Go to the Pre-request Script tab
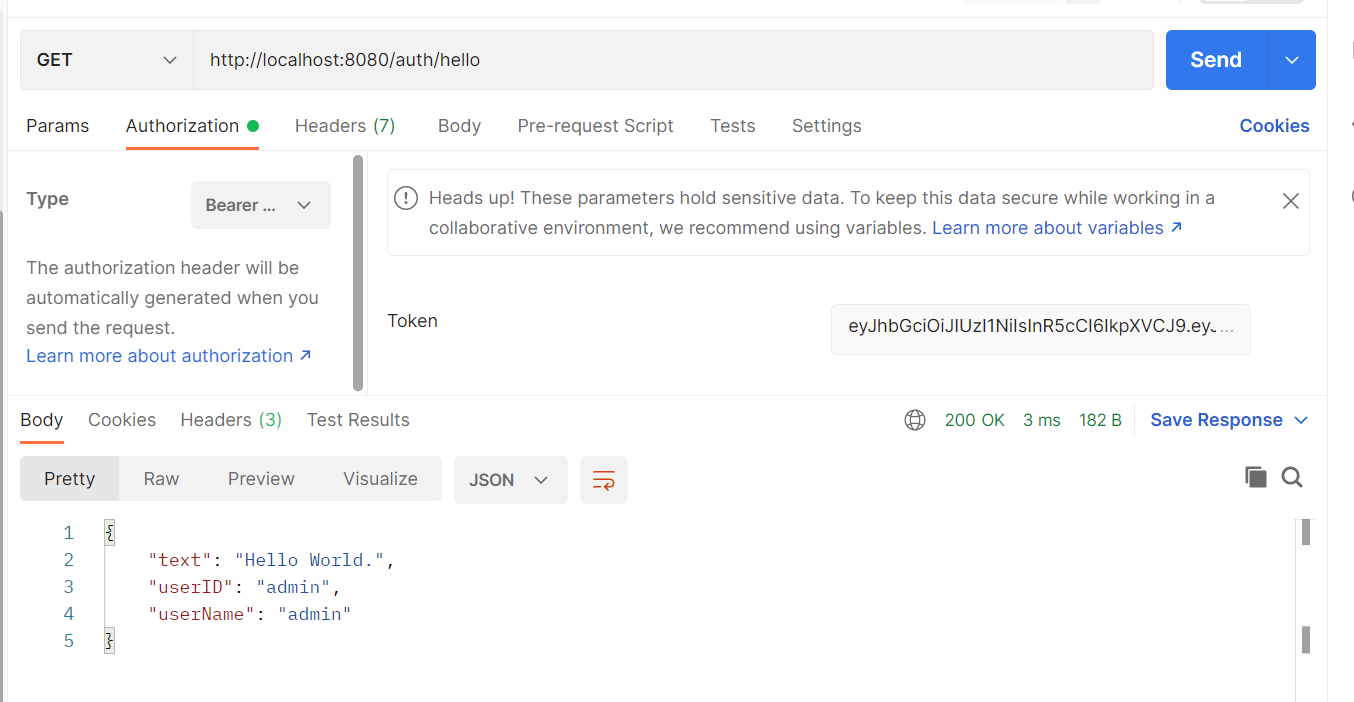The width and height of the screenshot is (1354, 702). (x=596, y=126)
